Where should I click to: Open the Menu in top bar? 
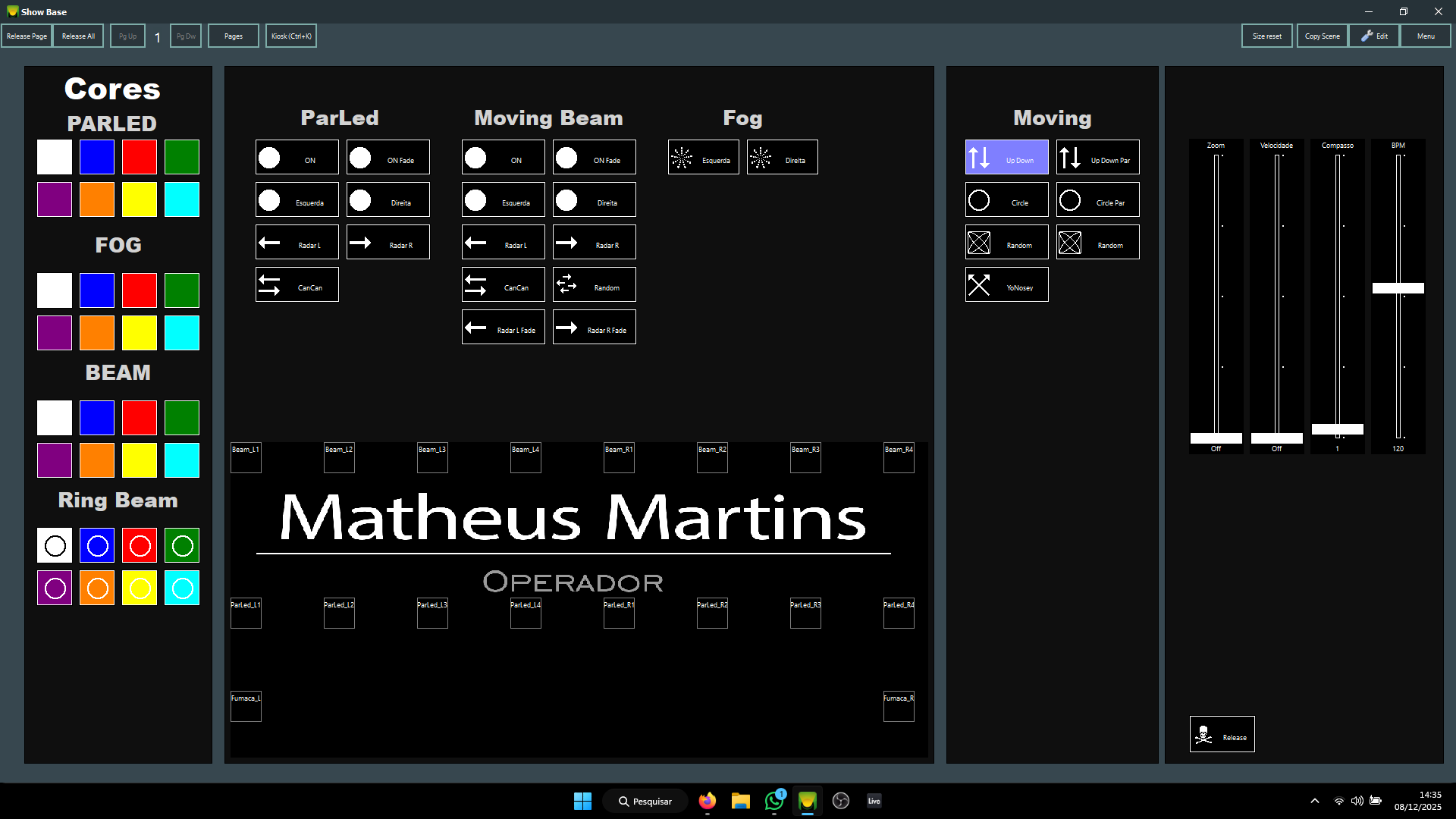click(1425, 36)
